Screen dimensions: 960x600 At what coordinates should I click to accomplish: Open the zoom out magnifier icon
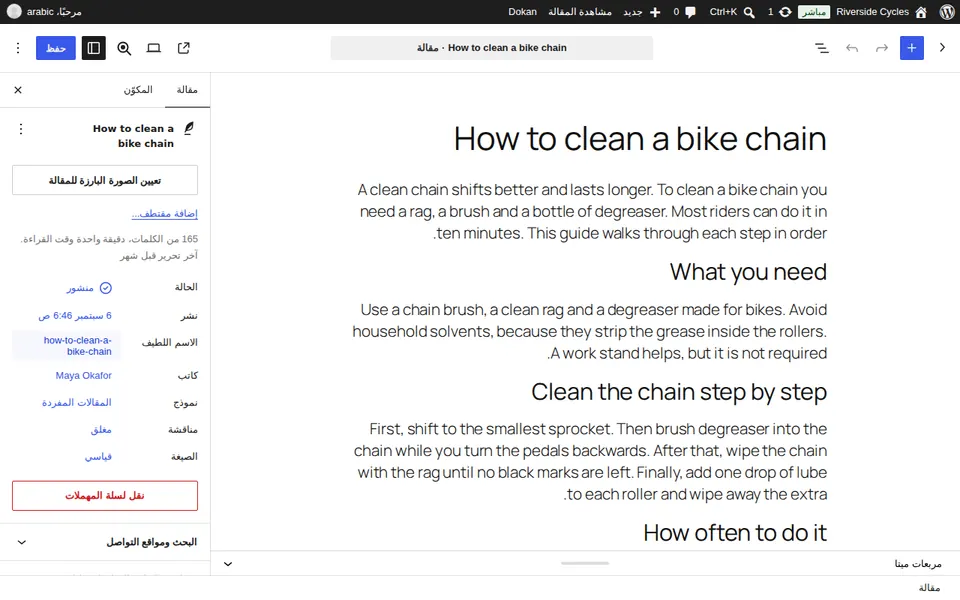pos(124,48)
